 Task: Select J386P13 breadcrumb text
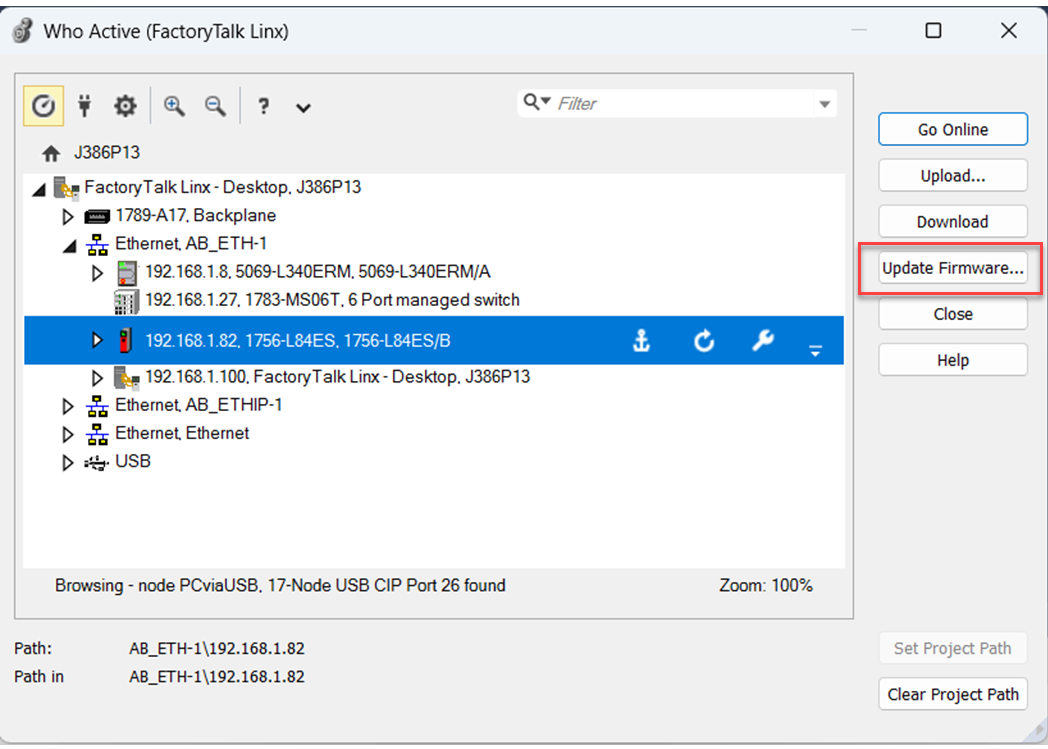107,153
